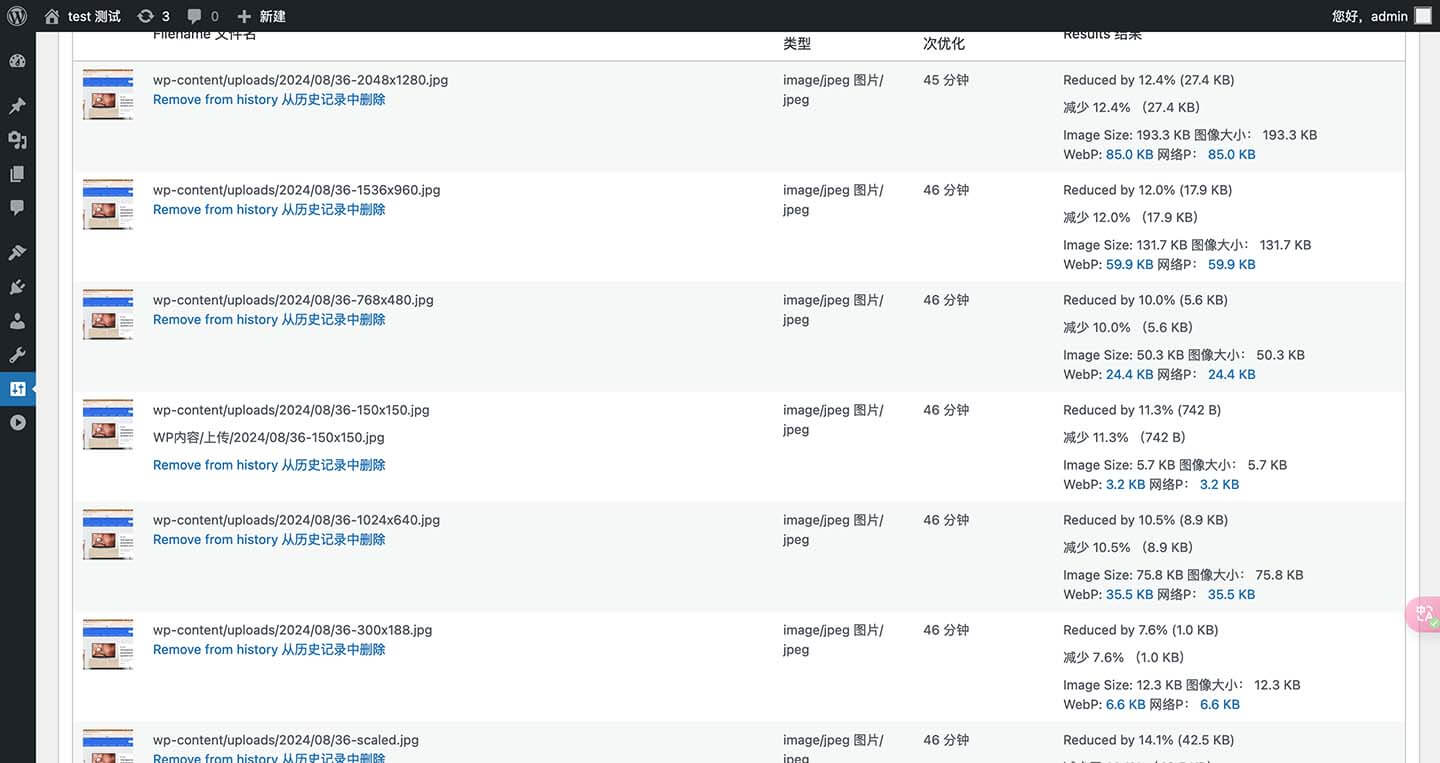This screenshot has height=763, width=1440.
Task: Open Media library sidebar icon
Action: click(17, 140)
